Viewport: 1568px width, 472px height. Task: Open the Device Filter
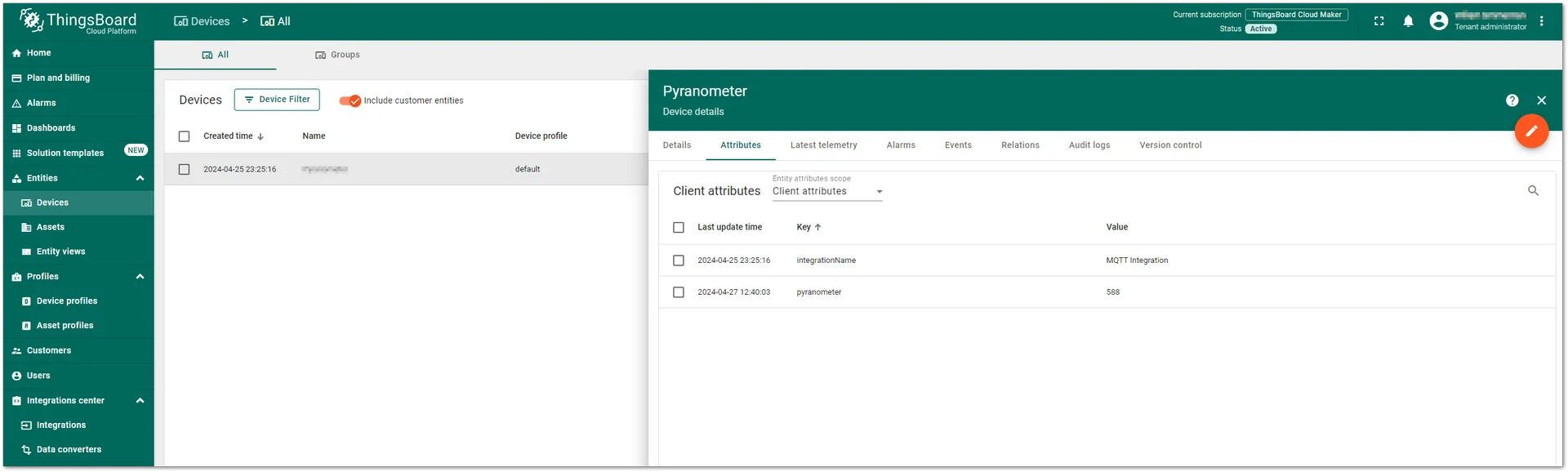point(277,100)
